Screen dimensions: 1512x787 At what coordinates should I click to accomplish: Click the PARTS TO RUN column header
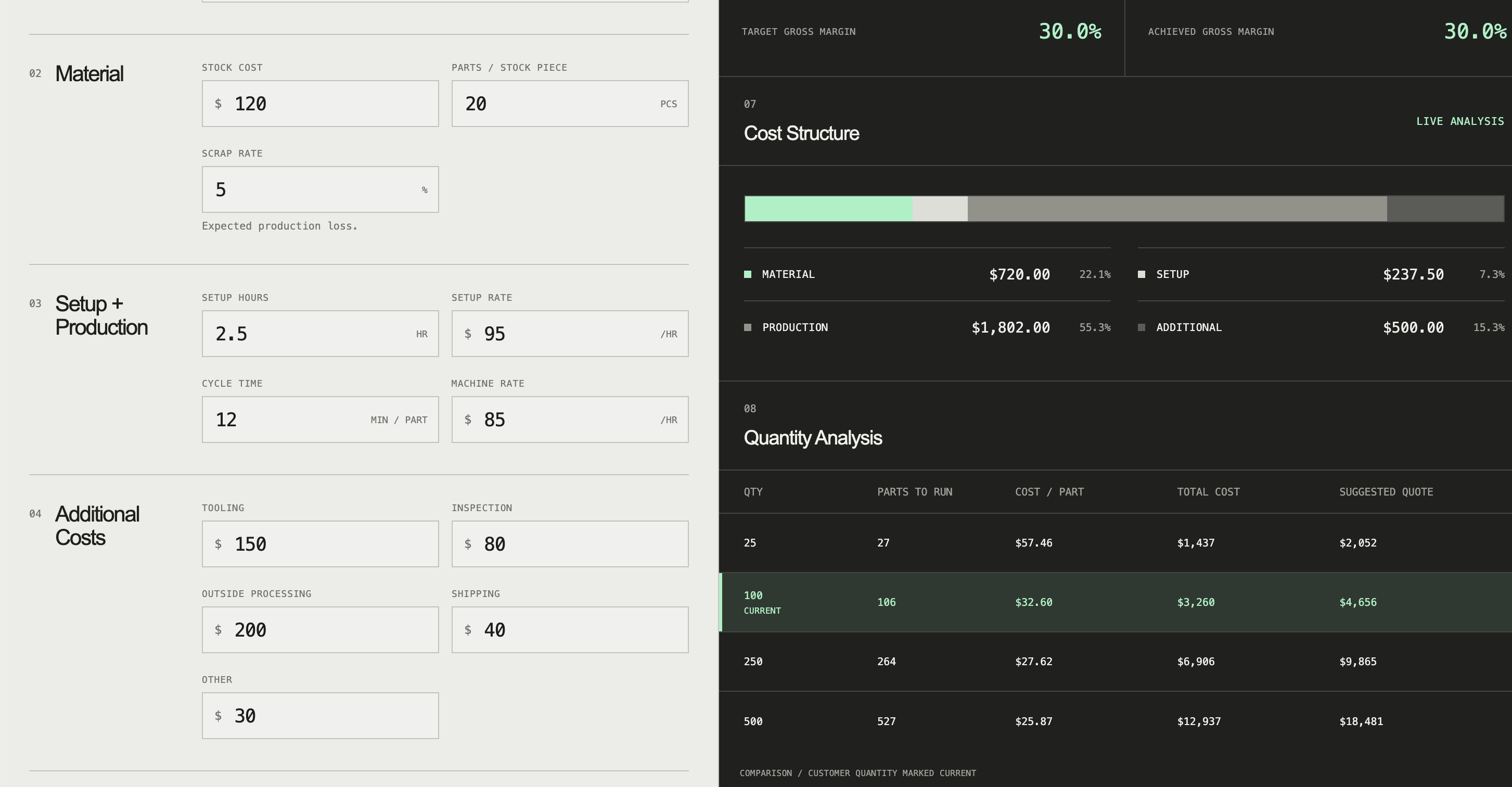pos(915,491)
